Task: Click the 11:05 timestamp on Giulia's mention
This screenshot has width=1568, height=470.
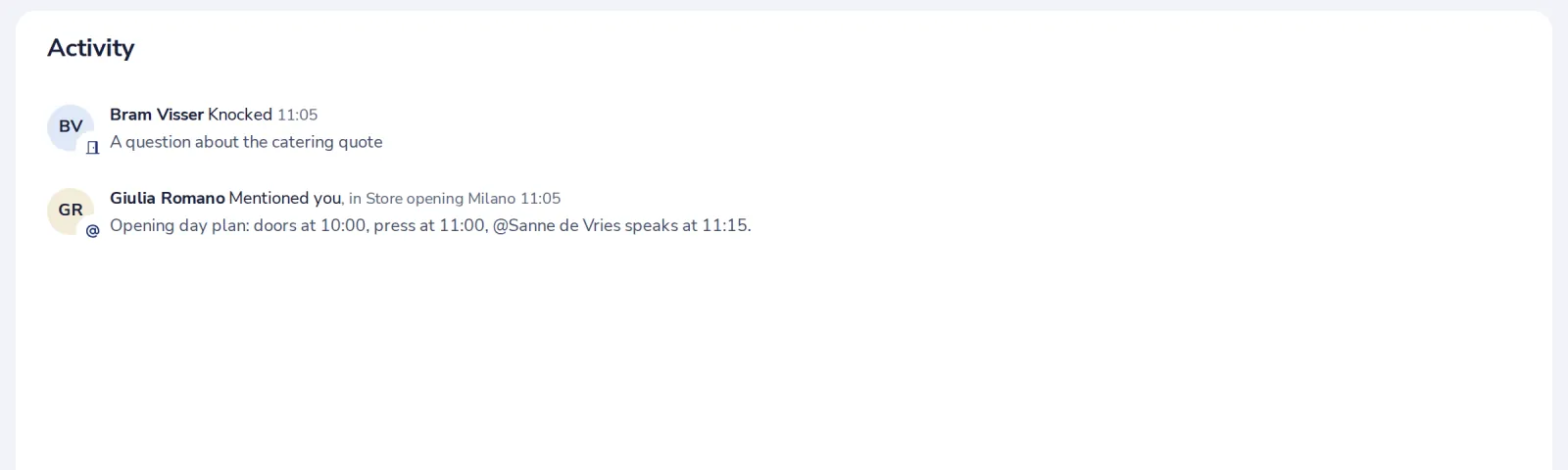Action: coord(541,199)
